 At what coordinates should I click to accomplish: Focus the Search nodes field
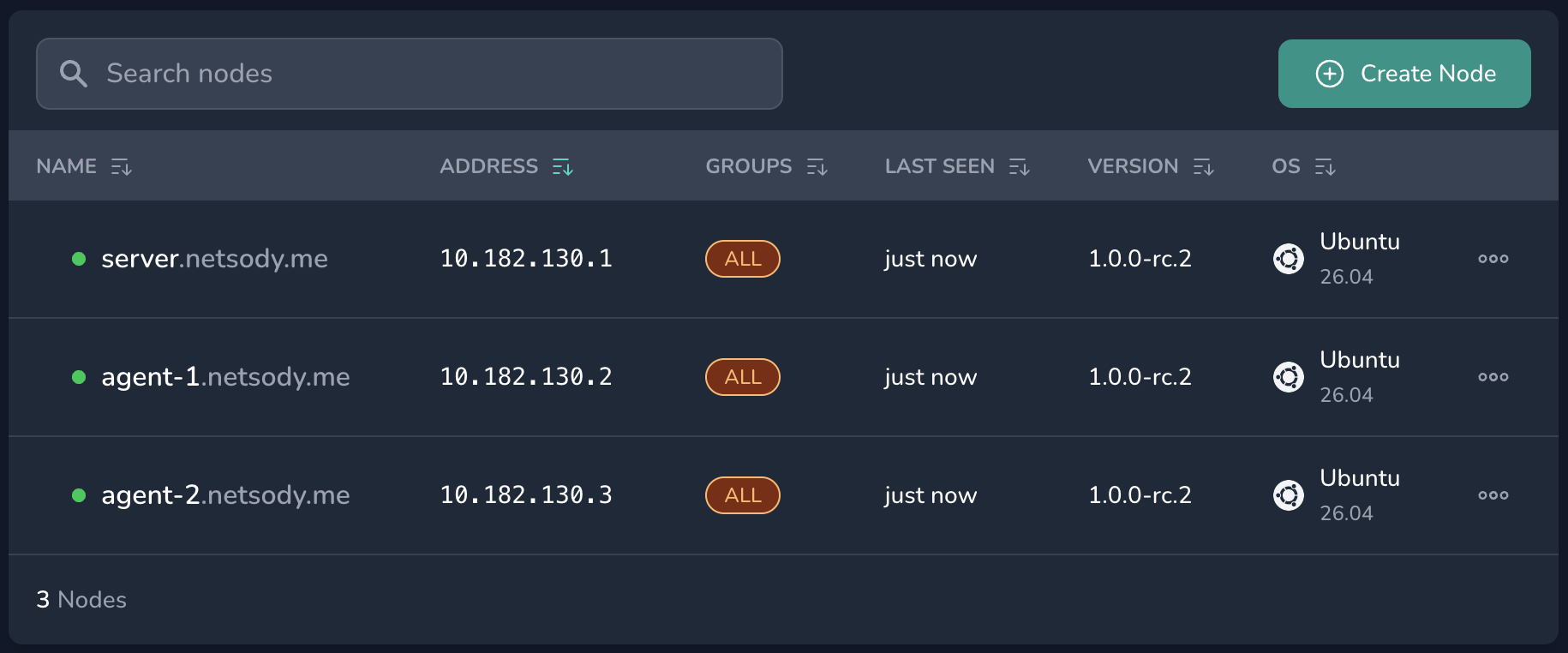pyautogui.click(x=409, y=74)
